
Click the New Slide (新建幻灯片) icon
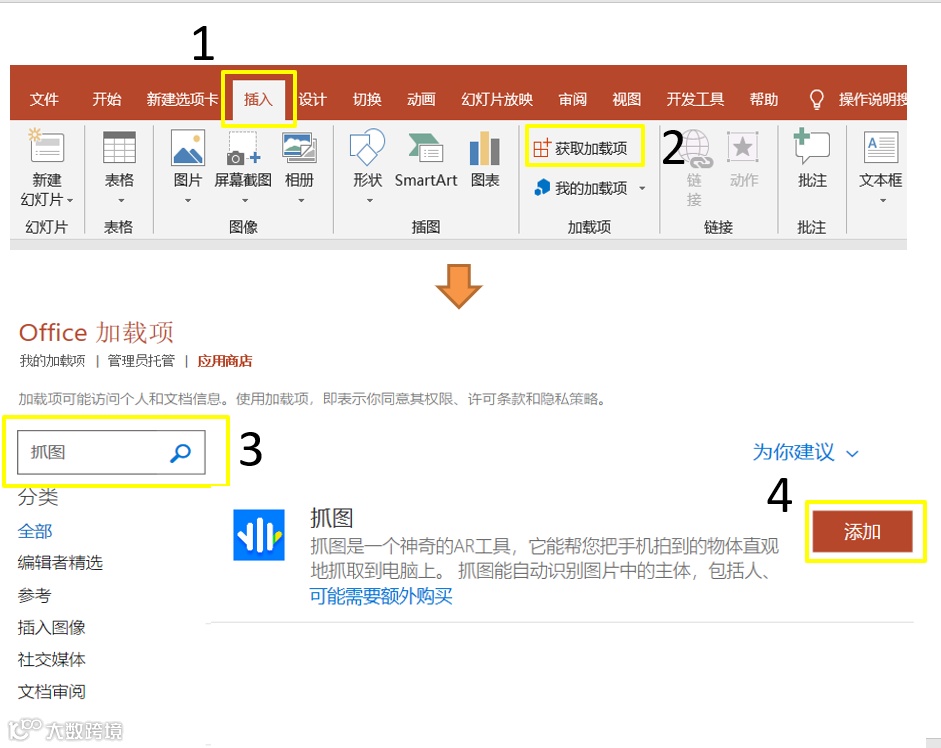(x=46, y=145)
